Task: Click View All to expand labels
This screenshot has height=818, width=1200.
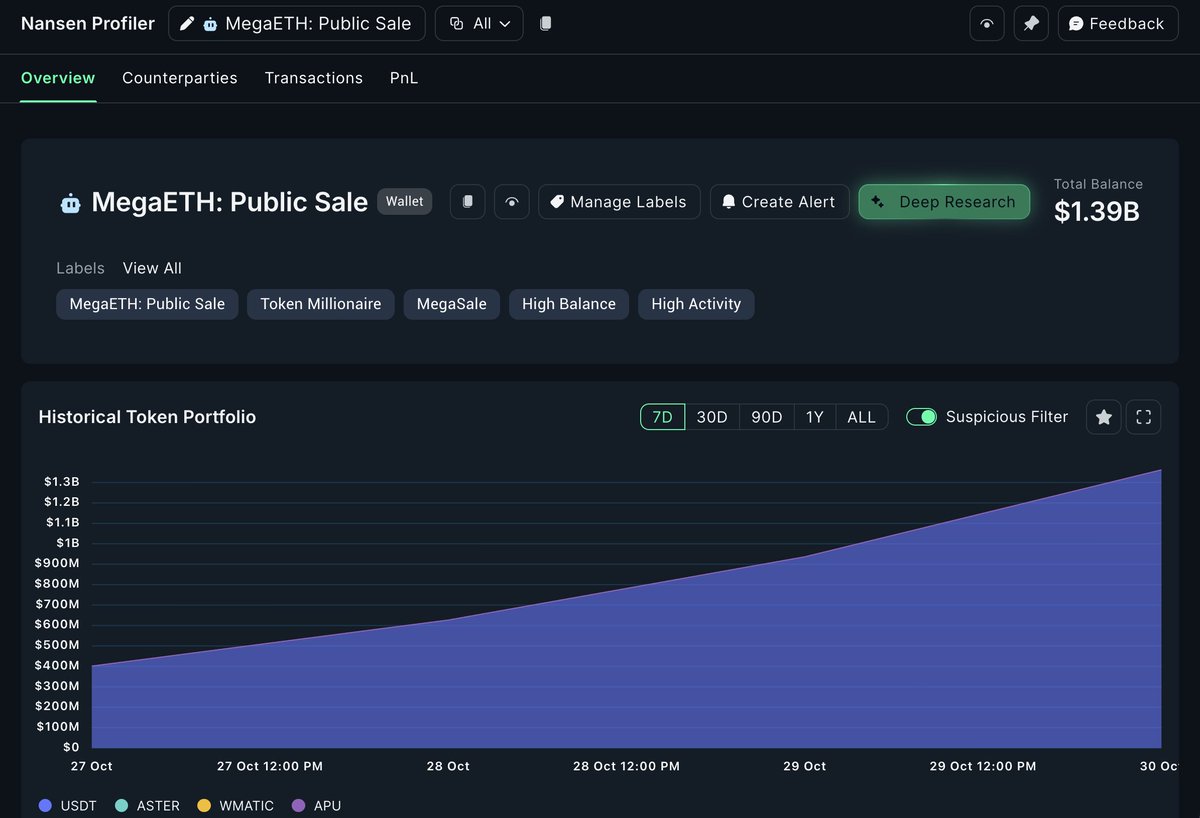Action: pyautogui.click(x=151, y=268)
